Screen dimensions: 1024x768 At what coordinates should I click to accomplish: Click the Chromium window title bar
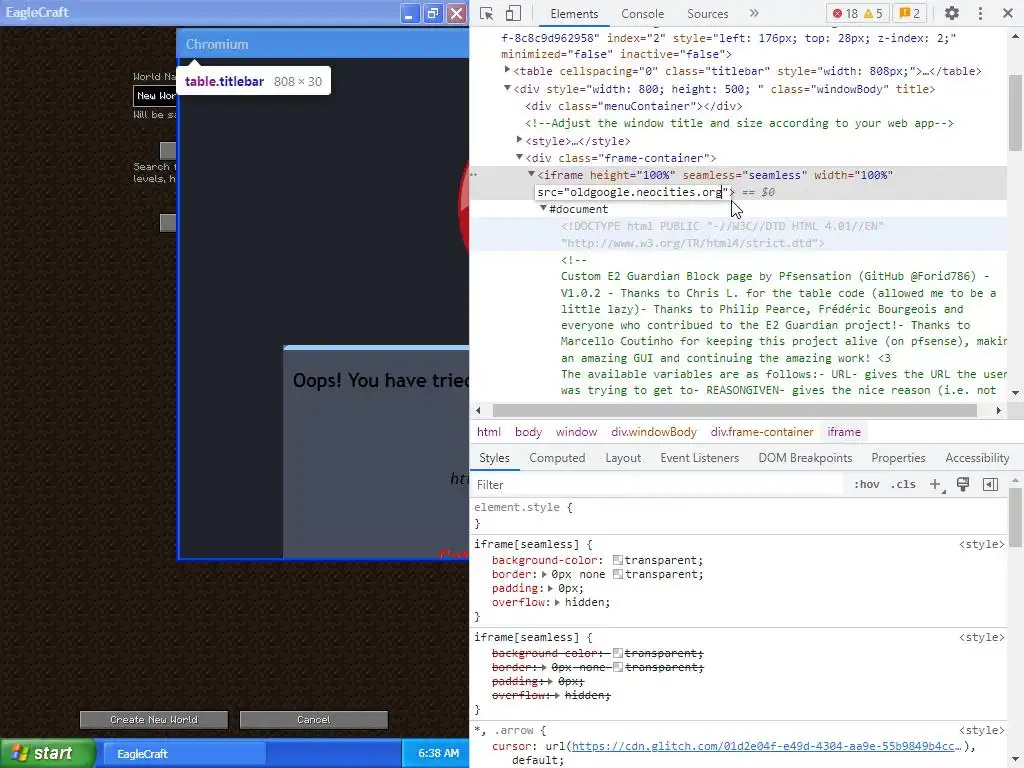[x=323, y=44]
